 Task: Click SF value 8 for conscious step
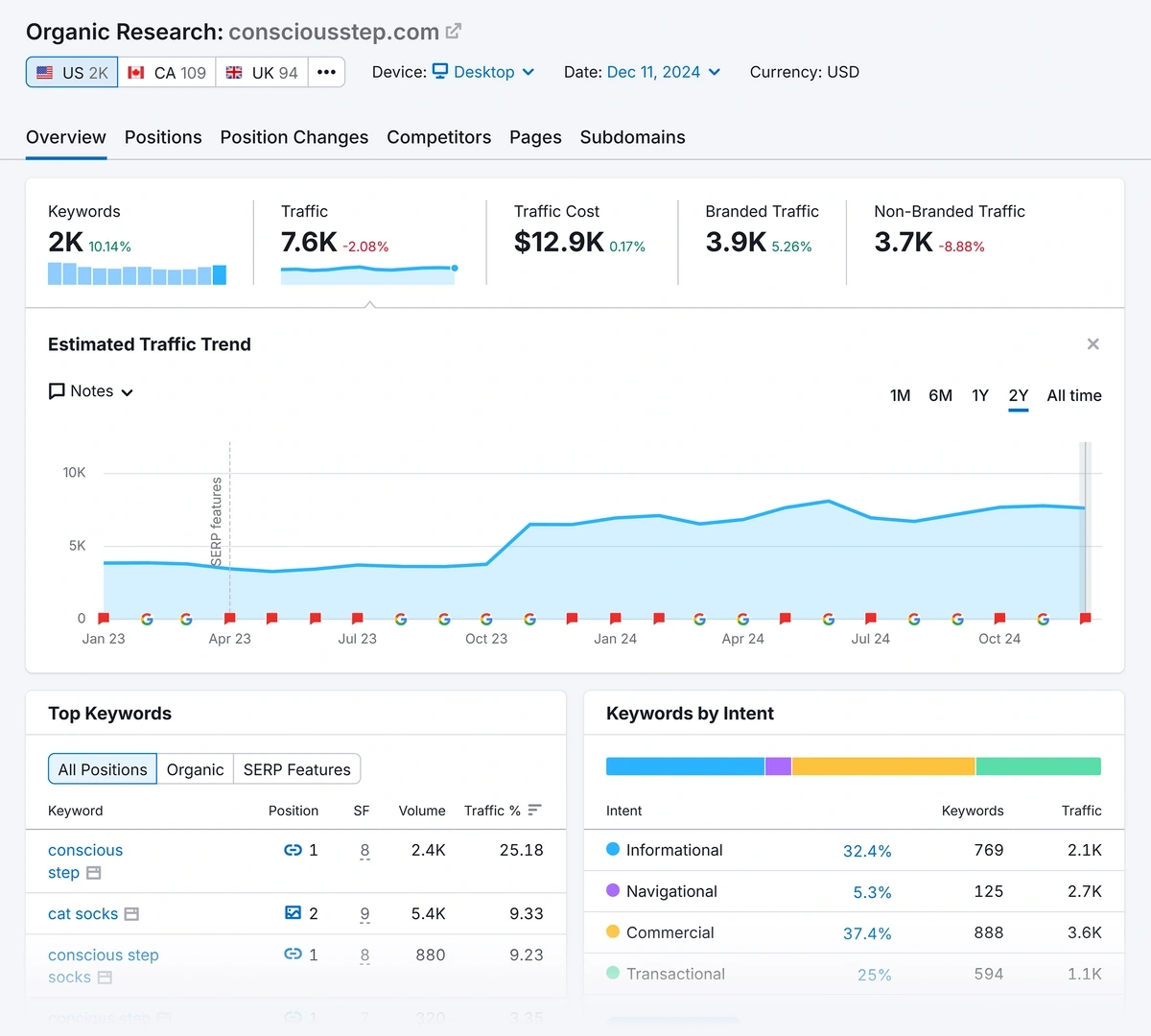point(364,851)
